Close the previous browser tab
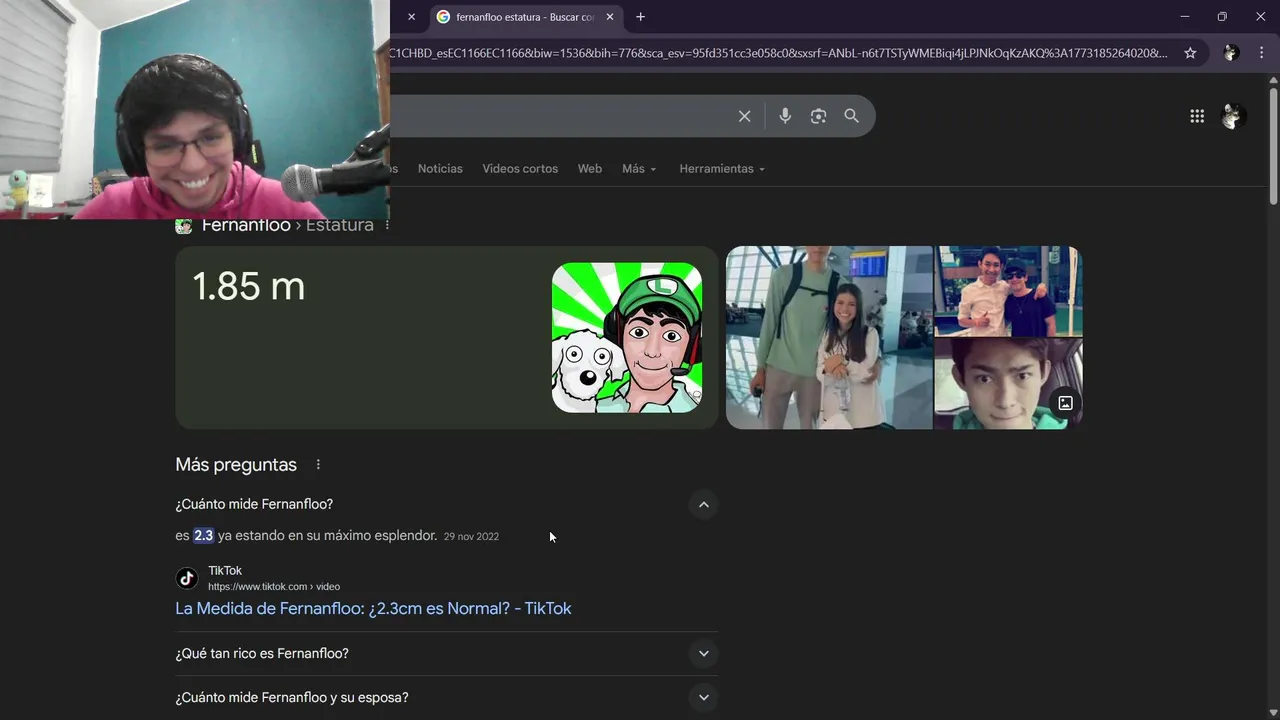This screenshot has width=1280, height=720. pos(411,17)
